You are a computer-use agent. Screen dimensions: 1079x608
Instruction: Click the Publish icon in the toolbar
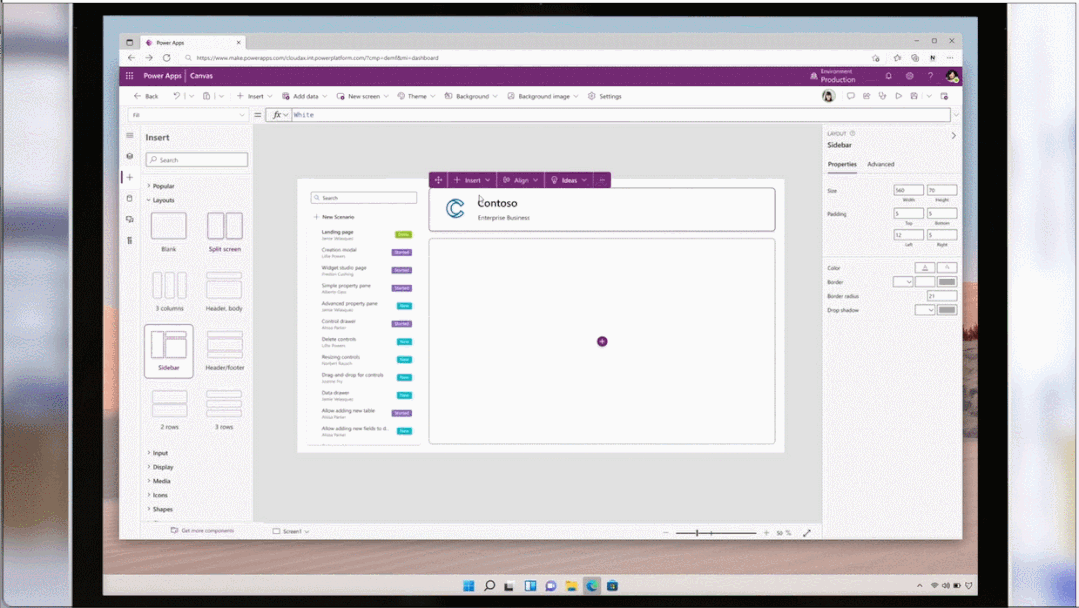tap(944, 96)
